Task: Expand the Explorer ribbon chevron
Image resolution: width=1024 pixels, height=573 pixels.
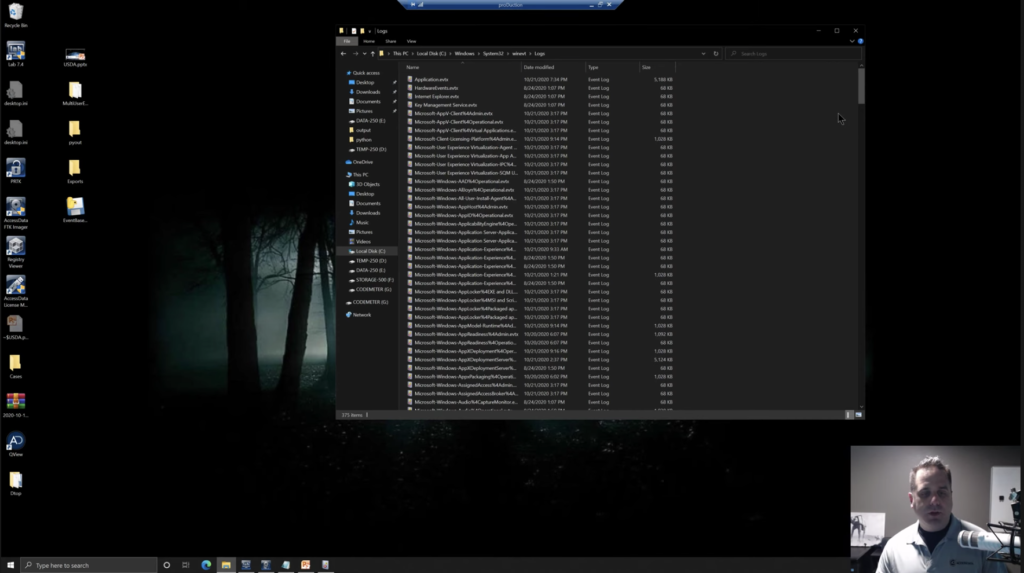Action: 852,41
